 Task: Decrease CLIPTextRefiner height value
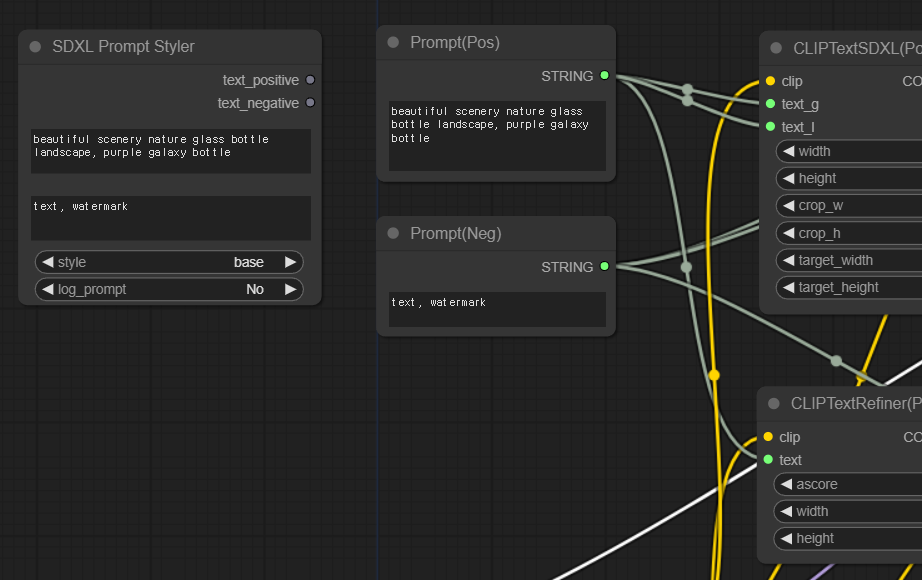coord(786,538)
